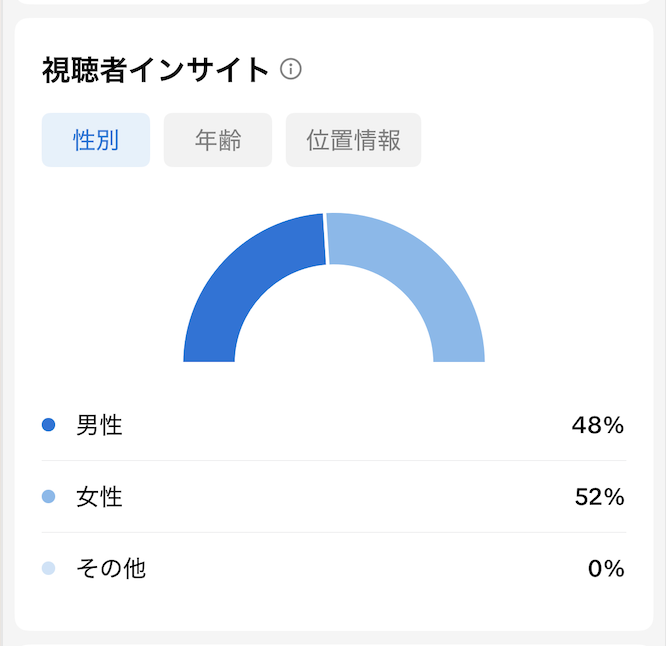Viewport: 666px width, 646px height.
Task: Select the 性別 tab
Action: 96,140
